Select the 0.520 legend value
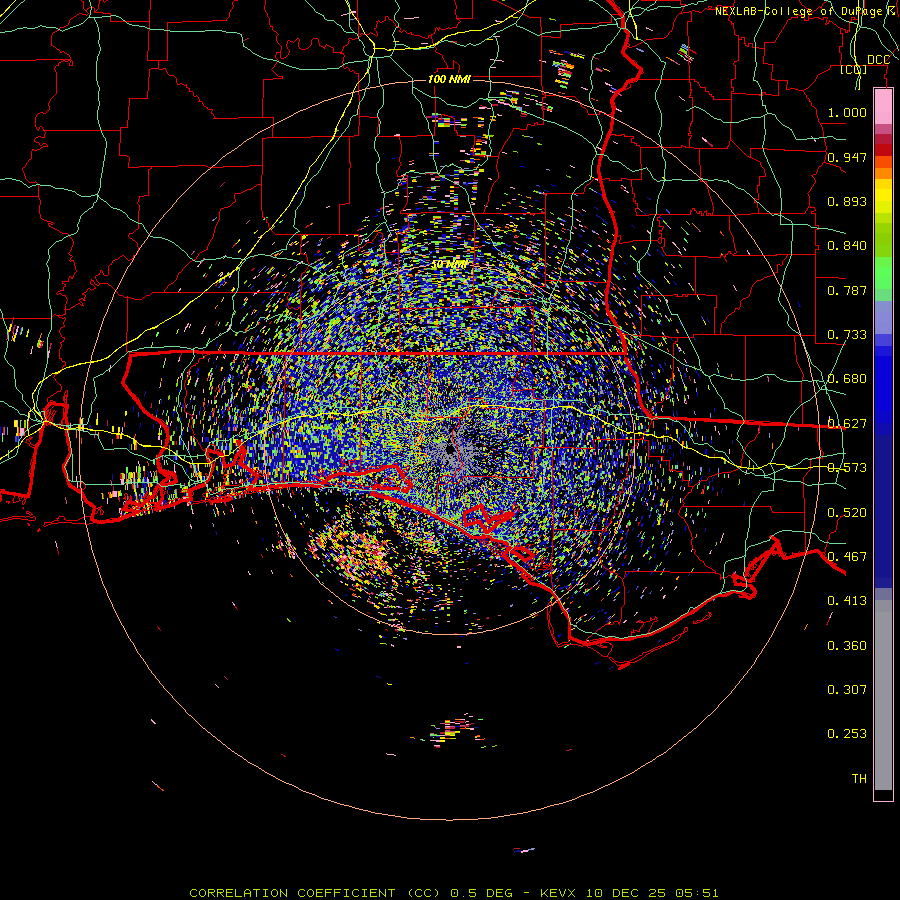 coord(847,513)
